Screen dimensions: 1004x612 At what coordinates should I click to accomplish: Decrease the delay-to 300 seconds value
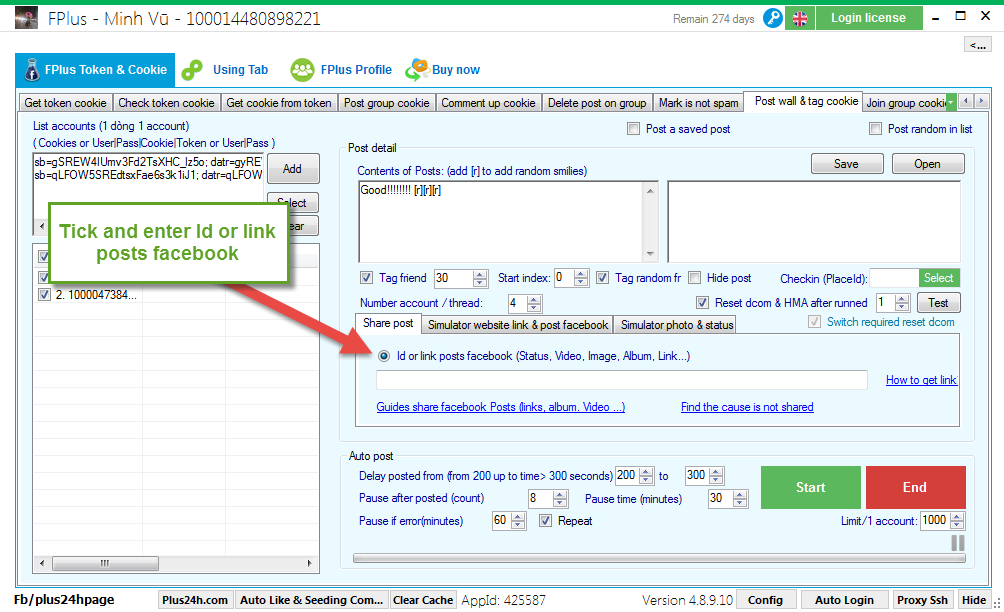click(x=717, y=480)
